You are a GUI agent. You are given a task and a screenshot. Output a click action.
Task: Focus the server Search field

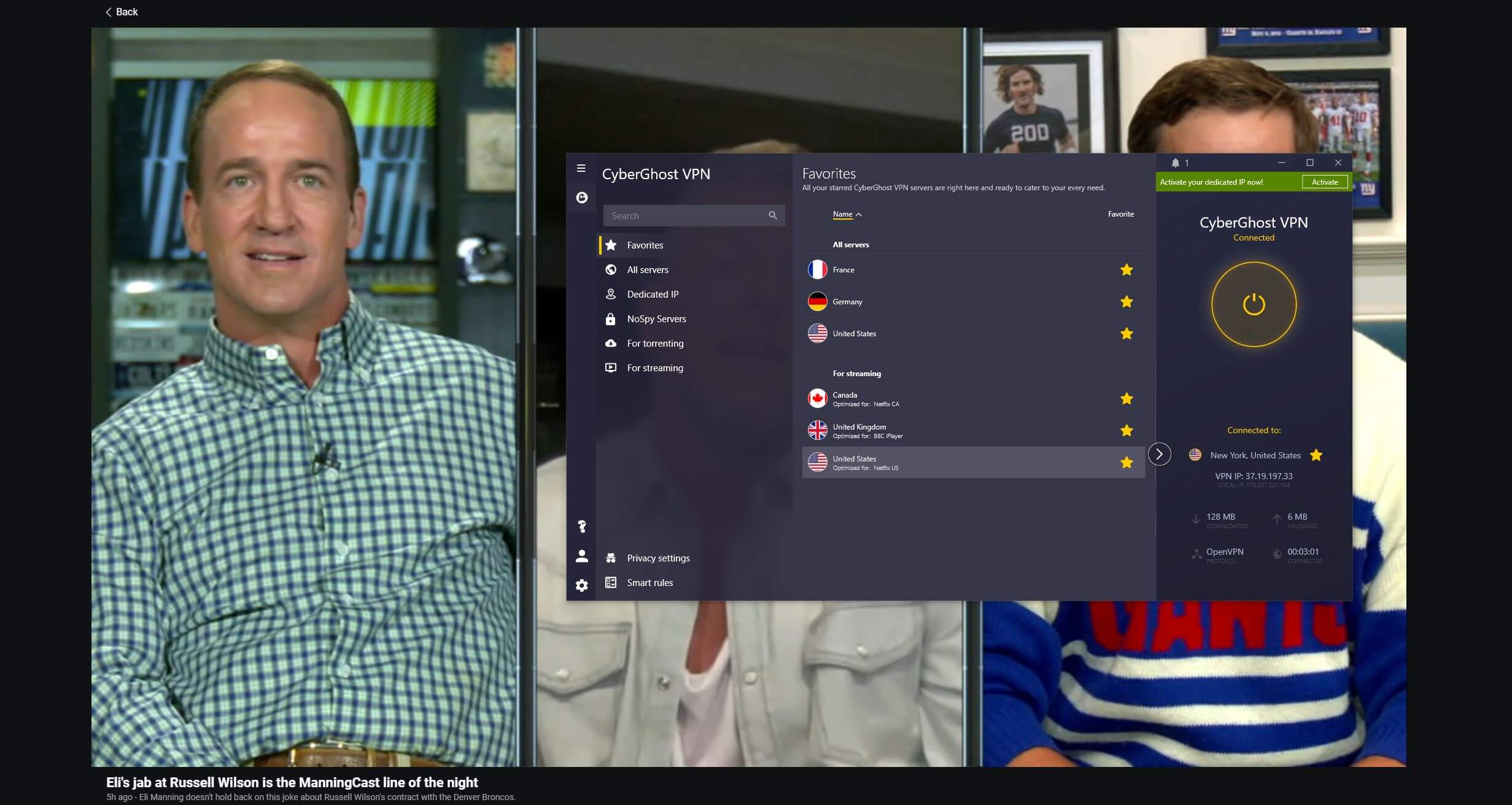pos(694,215)
